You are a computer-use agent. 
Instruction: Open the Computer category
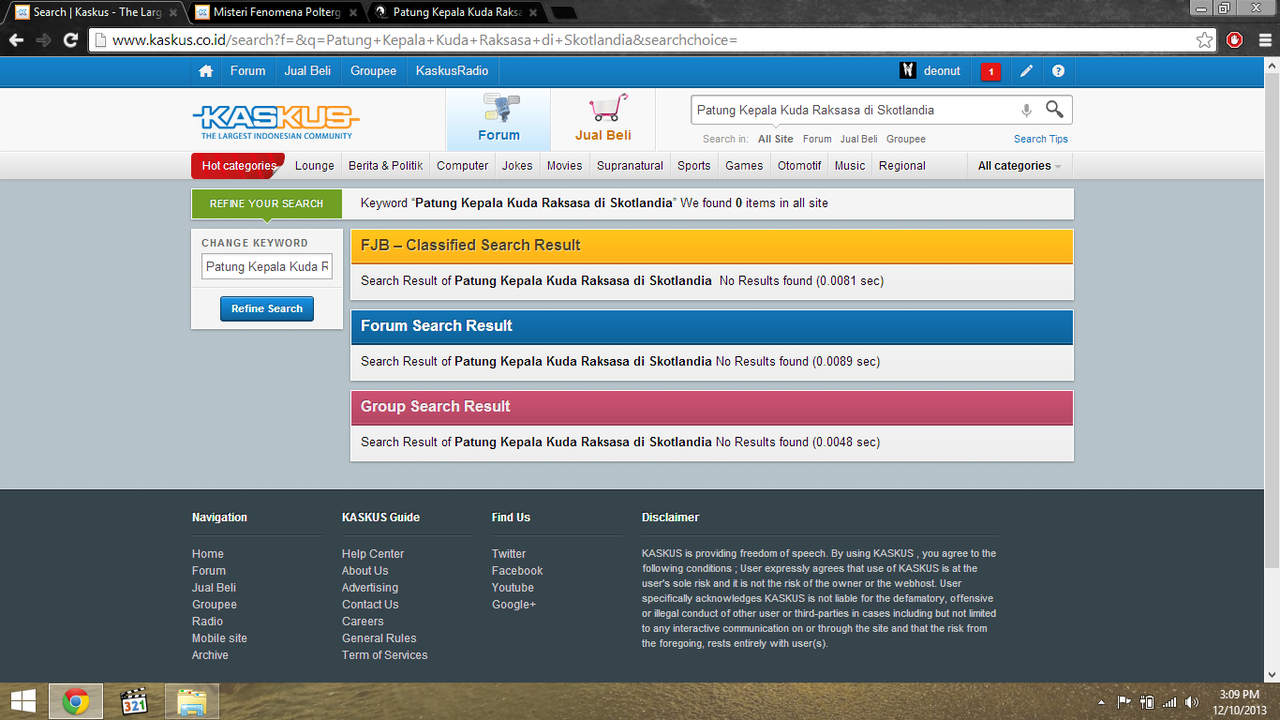(x=462, y=166)
